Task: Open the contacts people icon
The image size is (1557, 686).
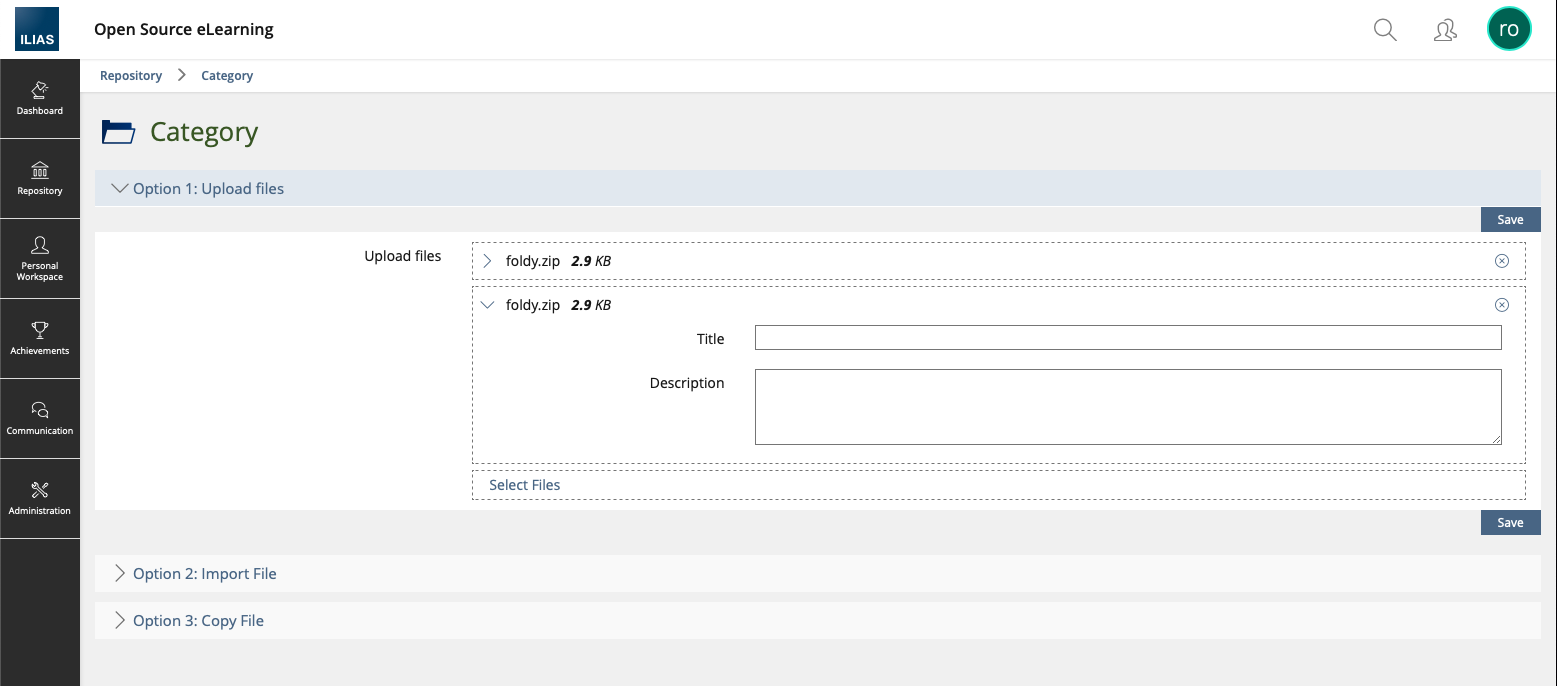Action: (1444, 30)
